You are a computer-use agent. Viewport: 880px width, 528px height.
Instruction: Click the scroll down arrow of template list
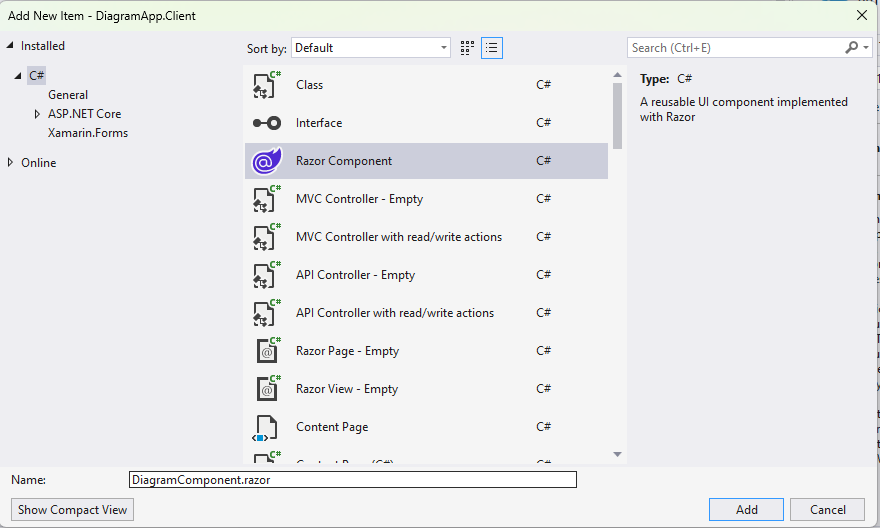coord(617,454)
